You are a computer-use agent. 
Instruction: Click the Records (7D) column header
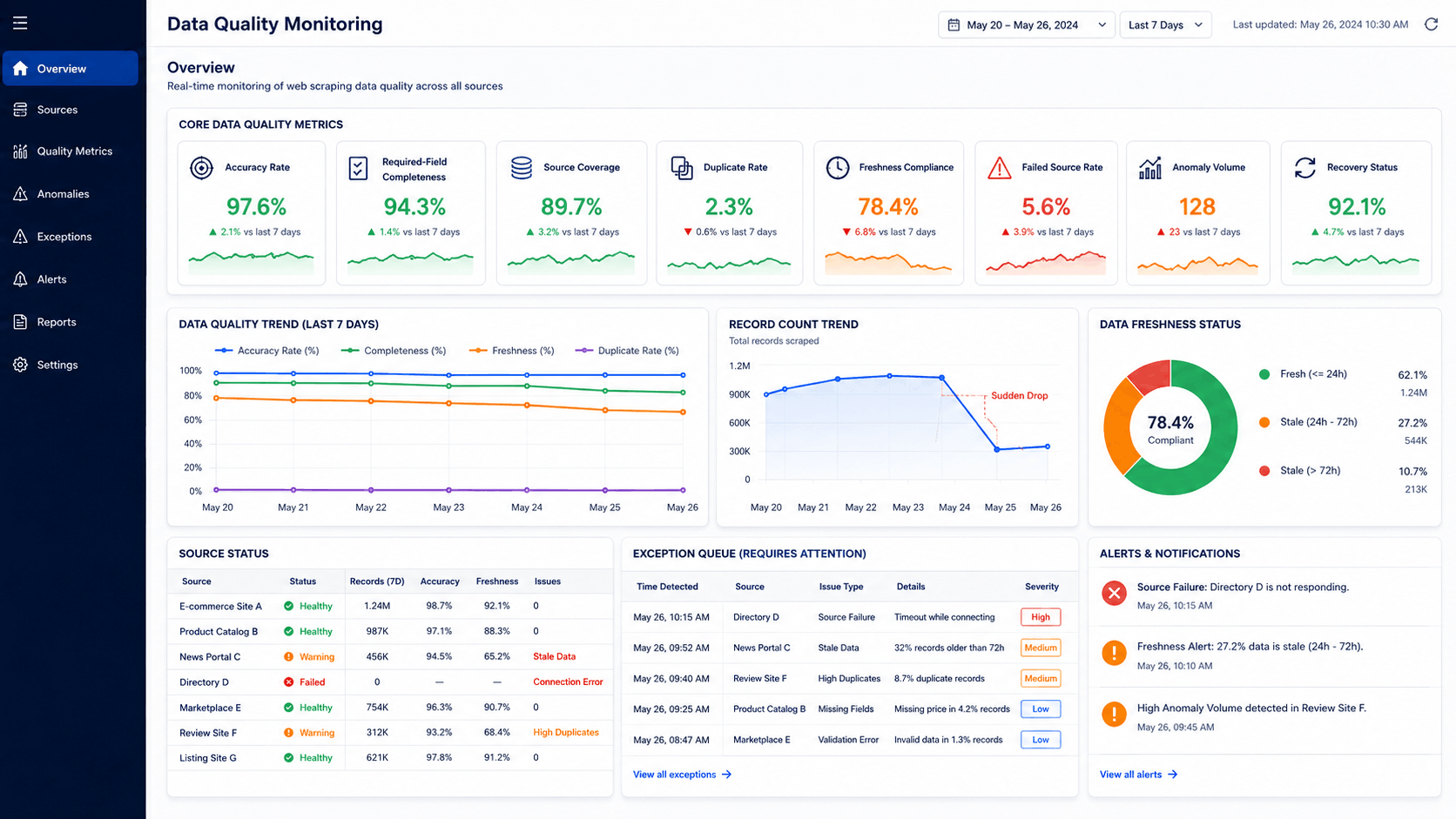click(x=377, y=581)
